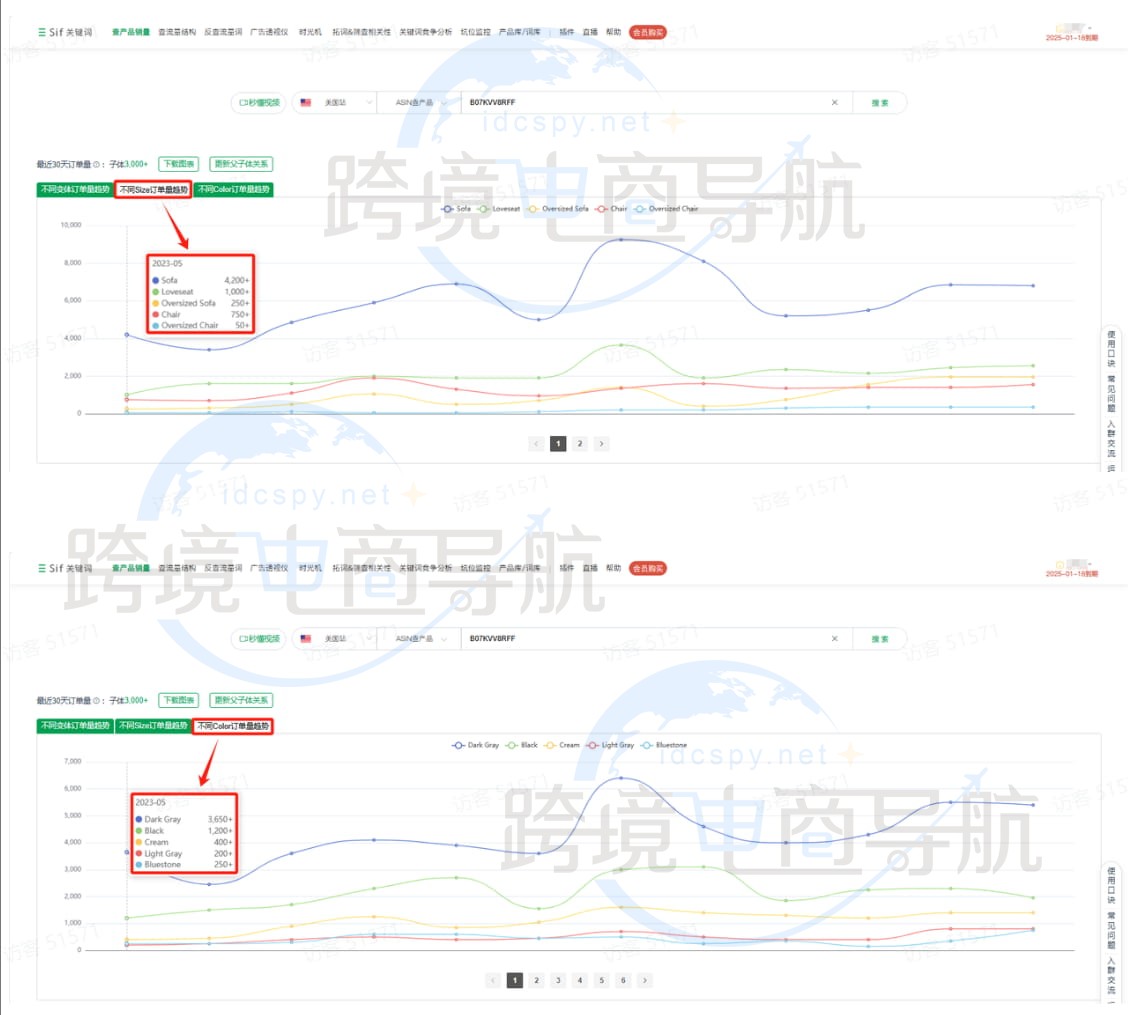
Task: Open the 美国站 marketplace dropdown in the lower panel
Action: [334, 638]
